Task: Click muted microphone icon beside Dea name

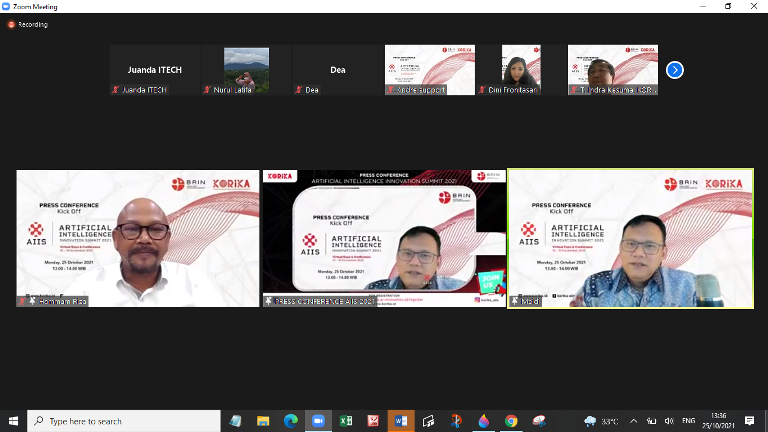Action: point(299,90)
